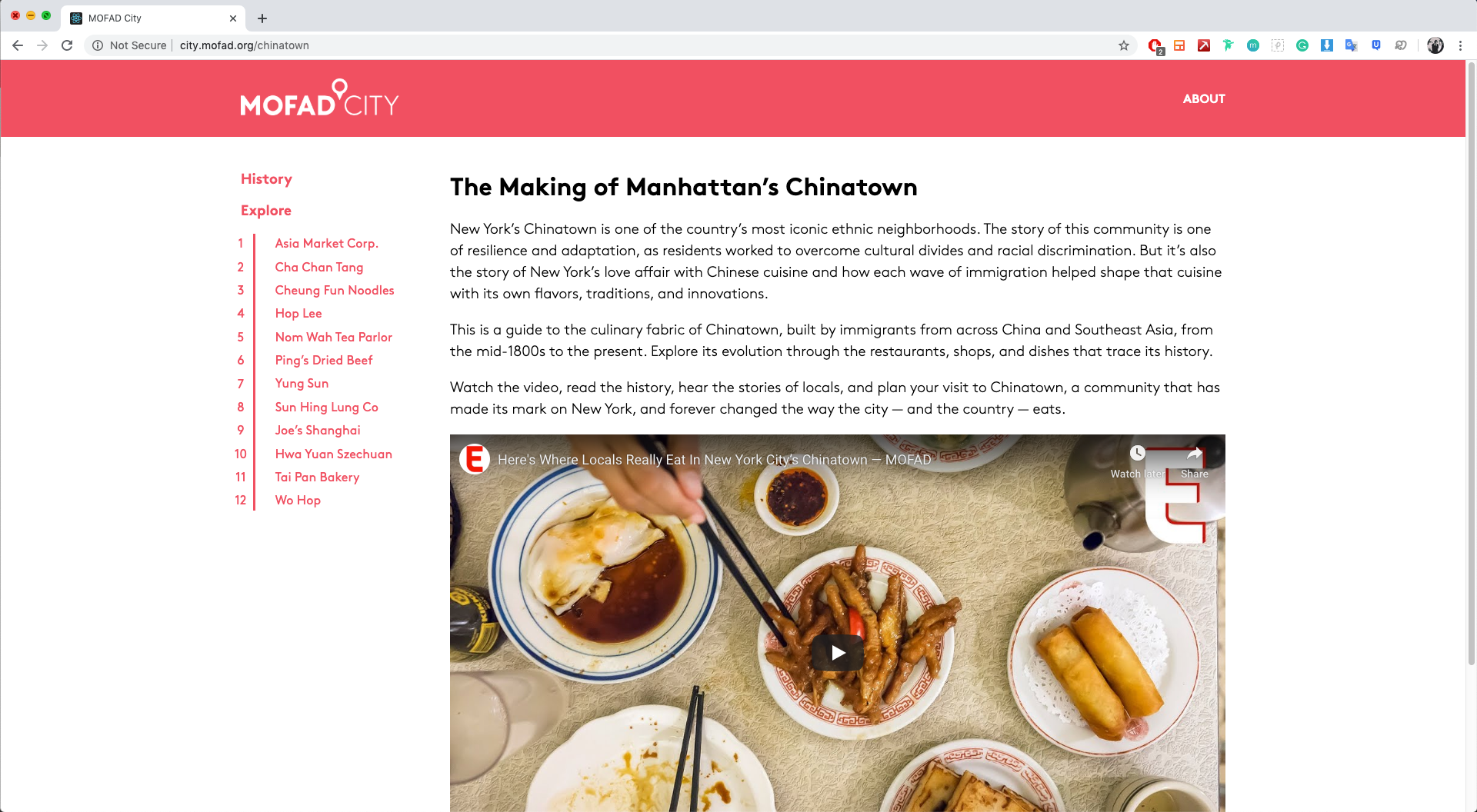Open the Google Translate extension icon
This screenshot has height=812, width=1477.
point(1352,45)
